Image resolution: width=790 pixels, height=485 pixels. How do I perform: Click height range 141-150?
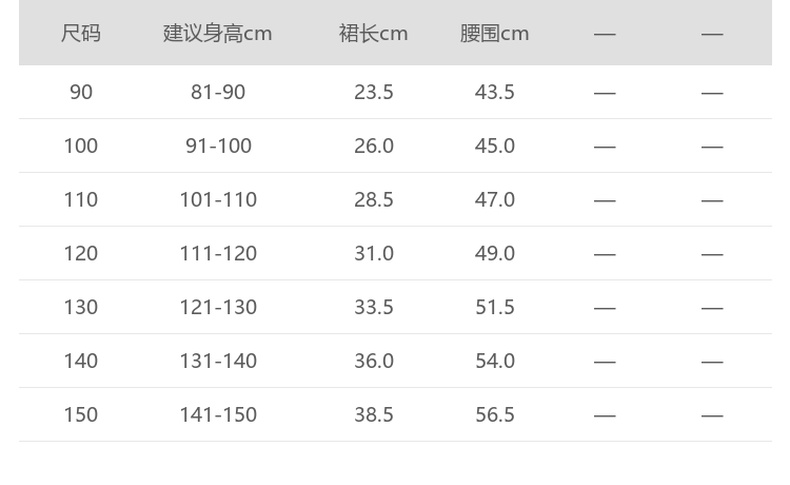point(218,415)
